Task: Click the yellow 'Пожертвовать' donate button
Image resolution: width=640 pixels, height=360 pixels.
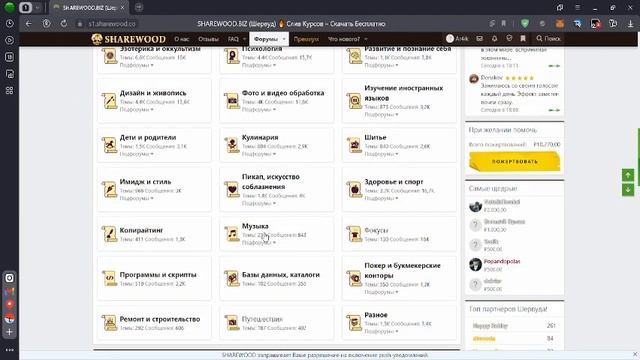Action: pos(514,161)
